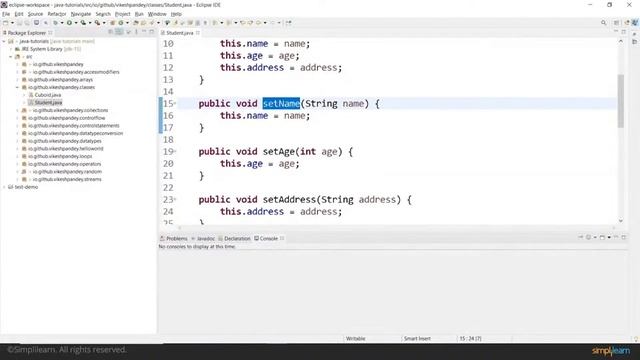Click the Open Type toolbar icon

pos(136,23)
